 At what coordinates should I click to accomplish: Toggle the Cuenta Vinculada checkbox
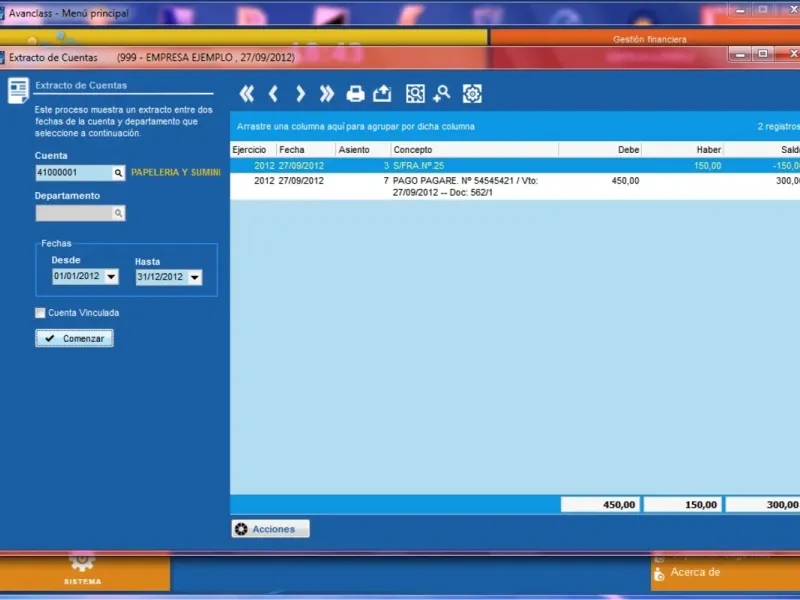tap(40, 313)
